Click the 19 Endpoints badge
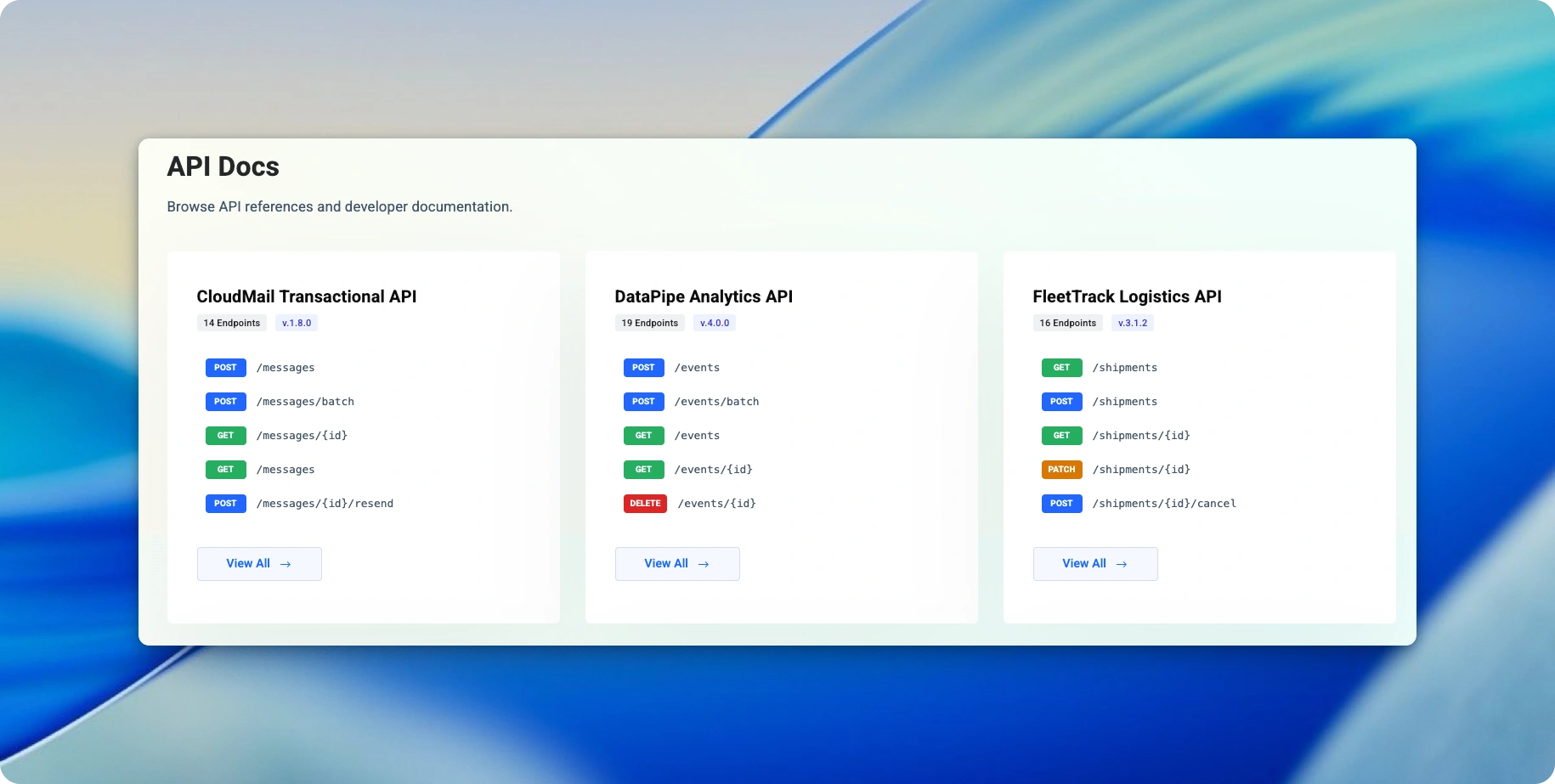 coord(650,323)
